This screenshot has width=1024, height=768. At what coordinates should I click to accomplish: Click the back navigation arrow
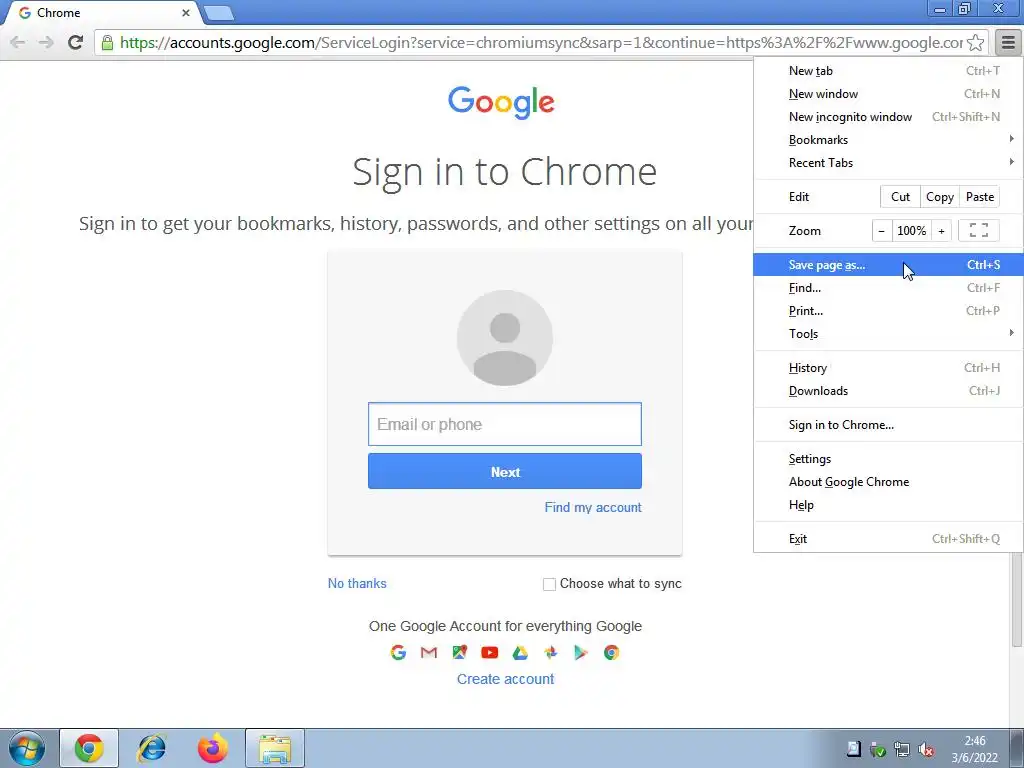(x=18, y=42)
